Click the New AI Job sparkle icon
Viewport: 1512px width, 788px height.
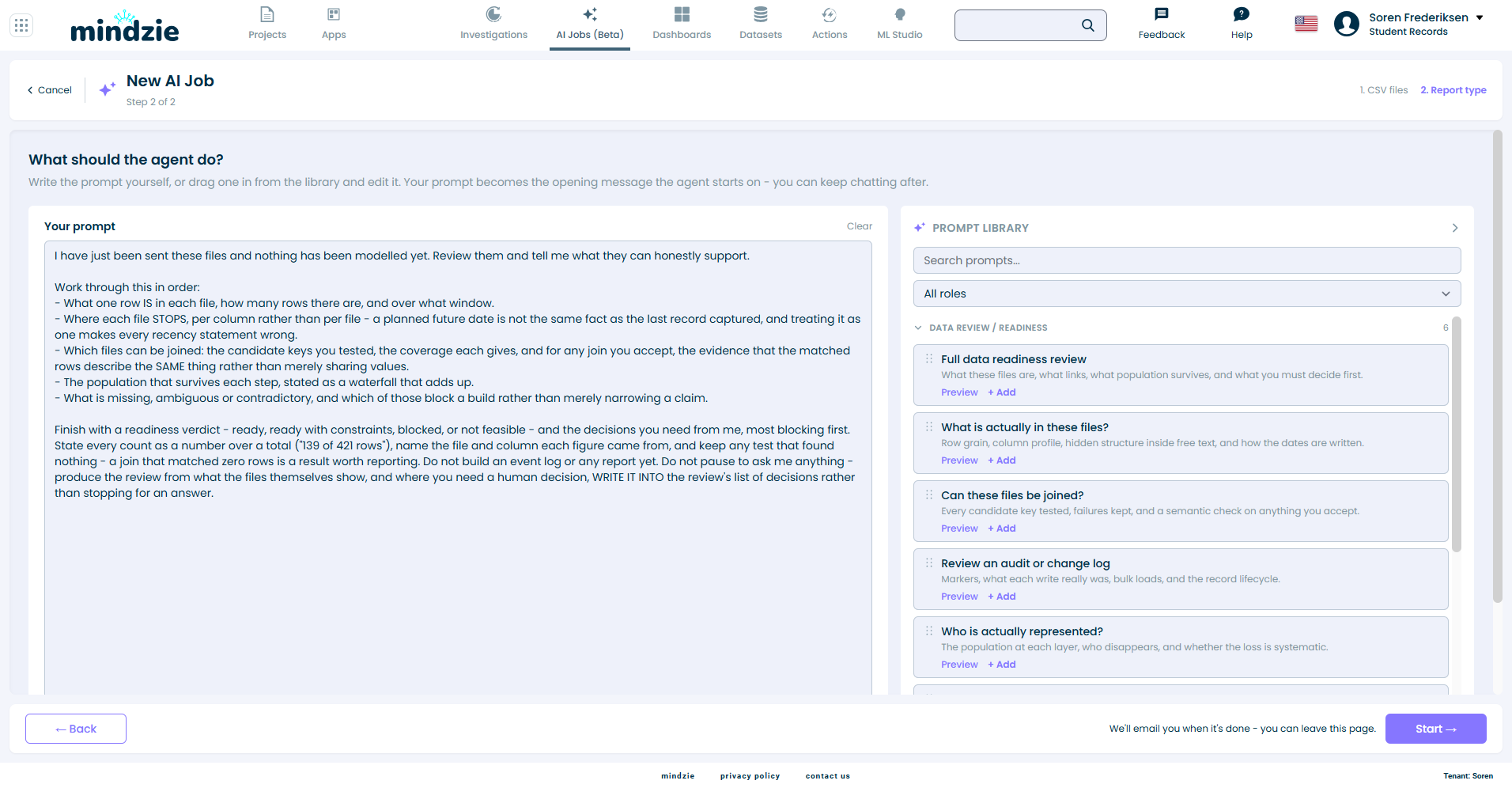(x=108, y=89)
